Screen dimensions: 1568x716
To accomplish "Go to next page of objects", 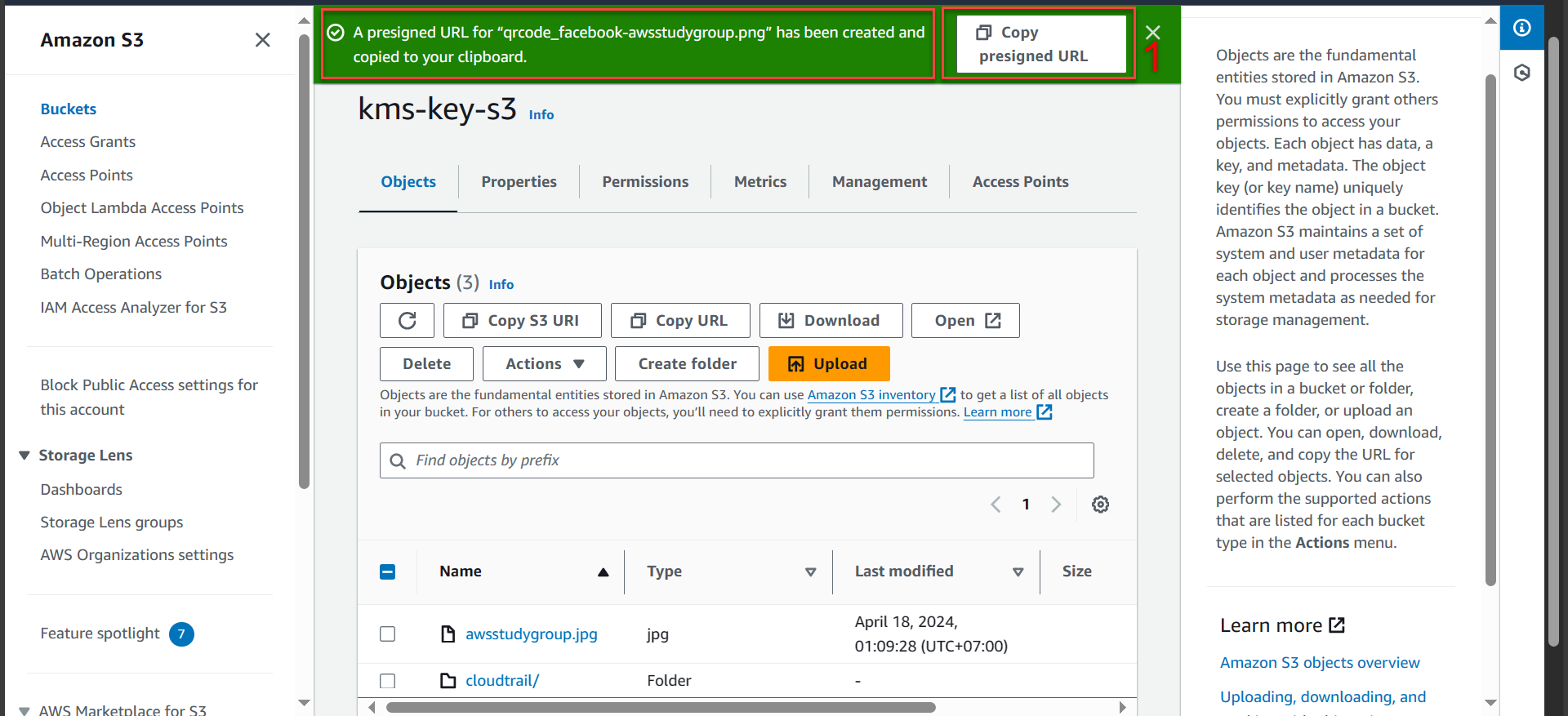I will point(1056,505).
